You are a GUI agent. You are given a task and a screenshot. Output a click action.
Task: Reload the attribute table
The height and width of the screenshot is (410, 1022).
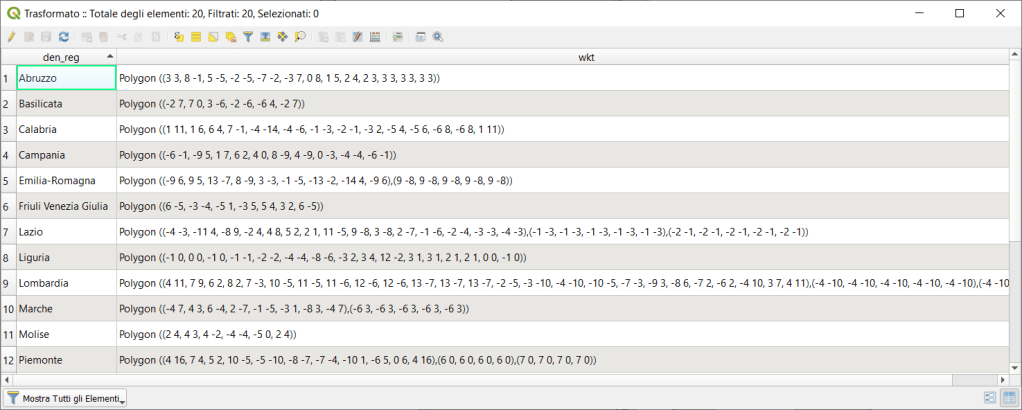click(x=63, y=37)
